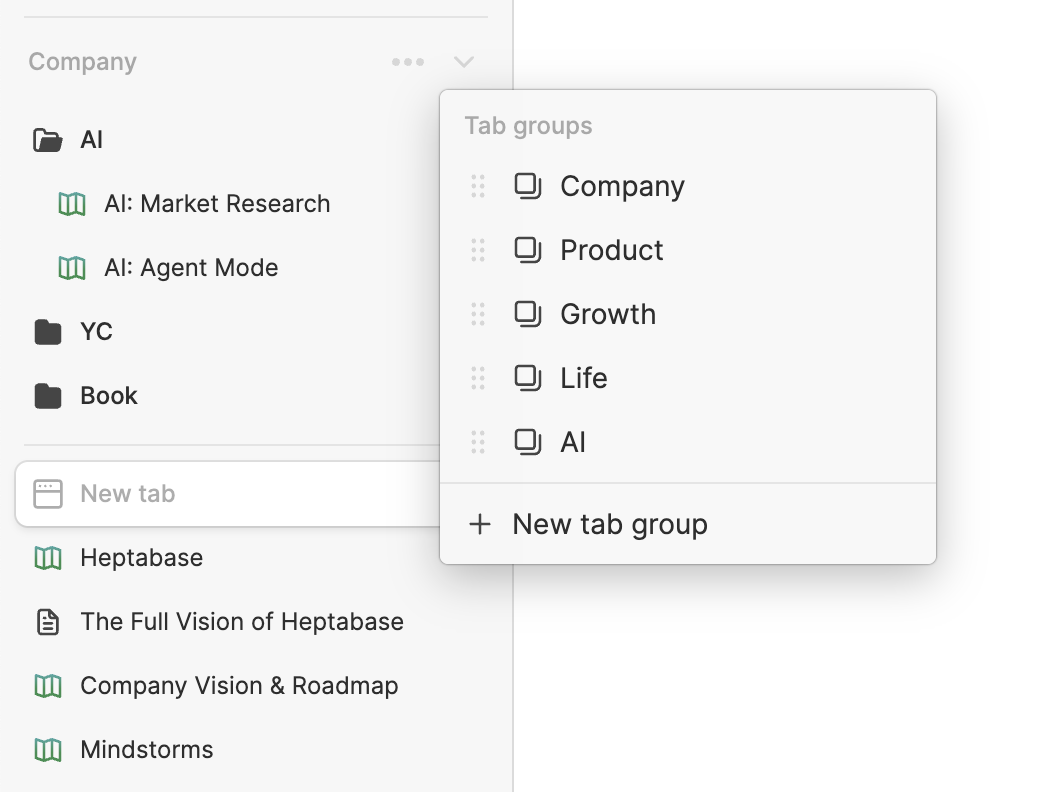Select the Book folder
The height and width of the screenshot is (792, 1054).
[x=108, y=395]
